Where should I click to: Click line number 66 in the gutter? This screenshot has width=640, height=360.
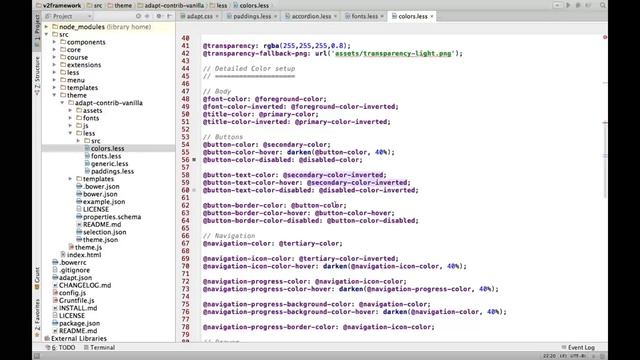(185, 236)
